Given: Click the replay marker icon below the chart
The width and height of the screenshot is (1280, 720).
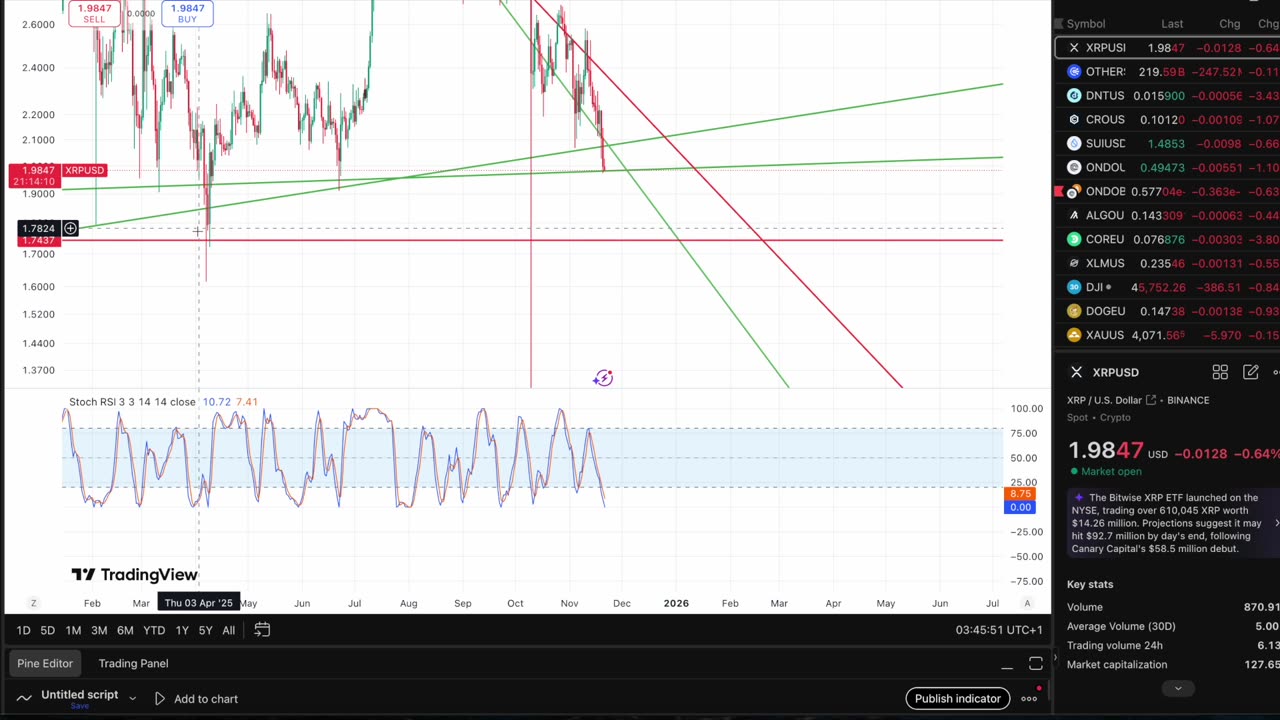Looking at the screenshot, I should [603, 378].
